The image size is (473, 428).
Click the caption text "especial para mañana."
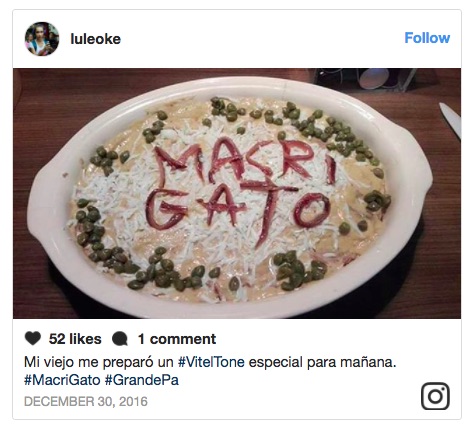[322, 362]
